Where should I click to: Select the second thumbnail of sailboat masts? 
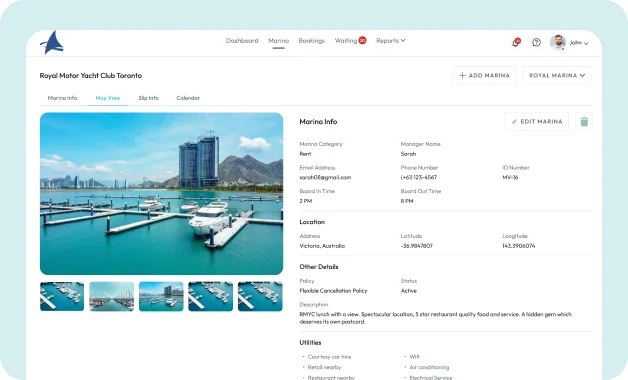click(112, 296)
